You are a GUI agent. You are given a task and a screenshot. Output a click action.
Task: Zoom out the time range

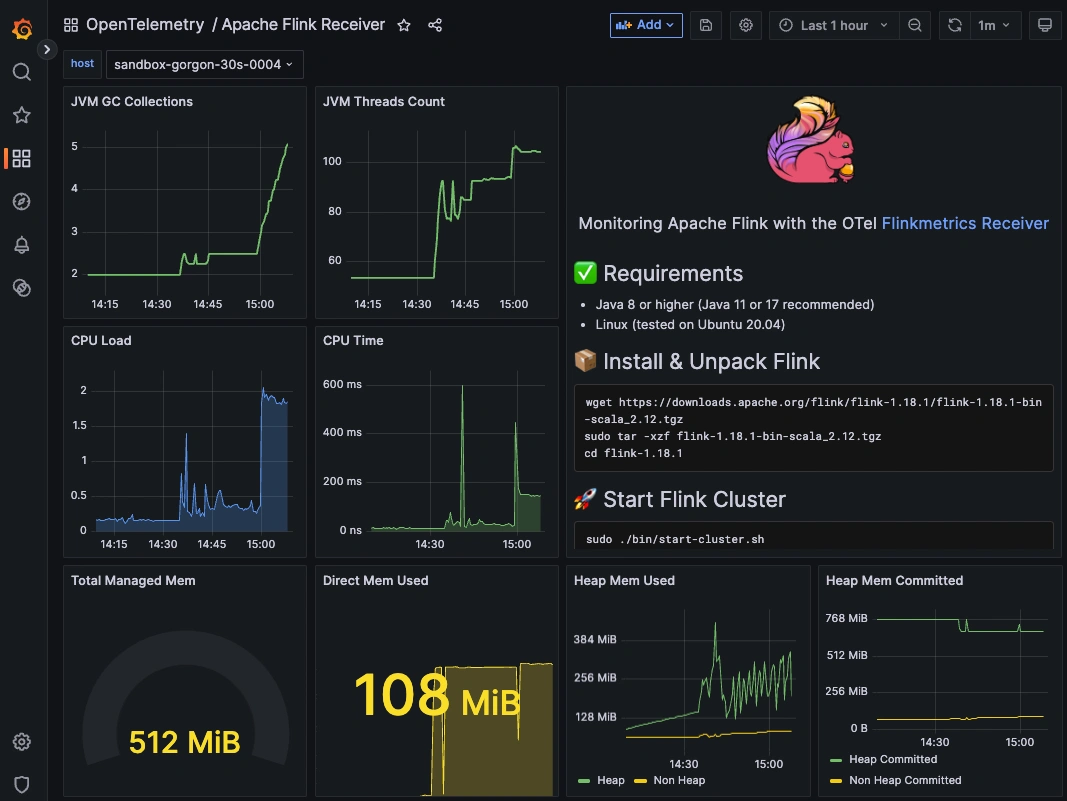[915, 25]
